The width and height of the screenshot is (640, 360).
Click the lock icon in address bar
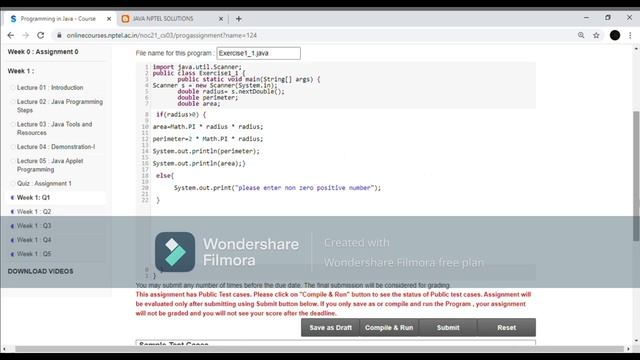click(59, 36)
